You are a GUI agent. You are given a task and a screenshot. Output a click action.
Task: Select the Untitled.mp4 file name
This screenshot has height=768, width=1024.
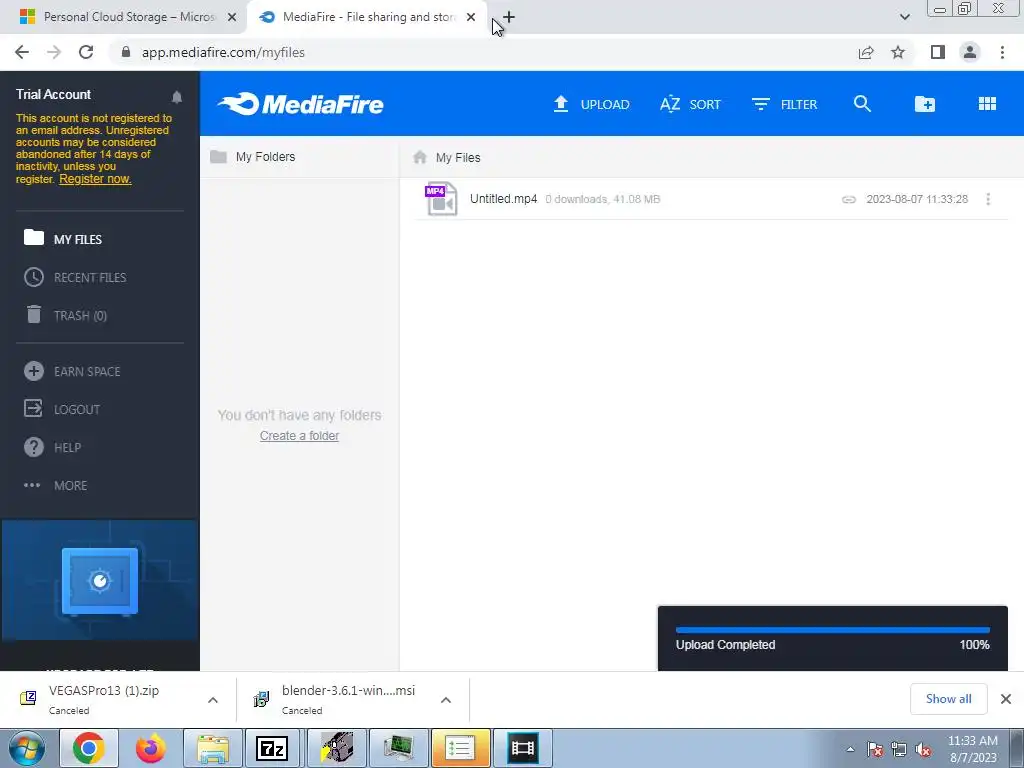(504, 199)
